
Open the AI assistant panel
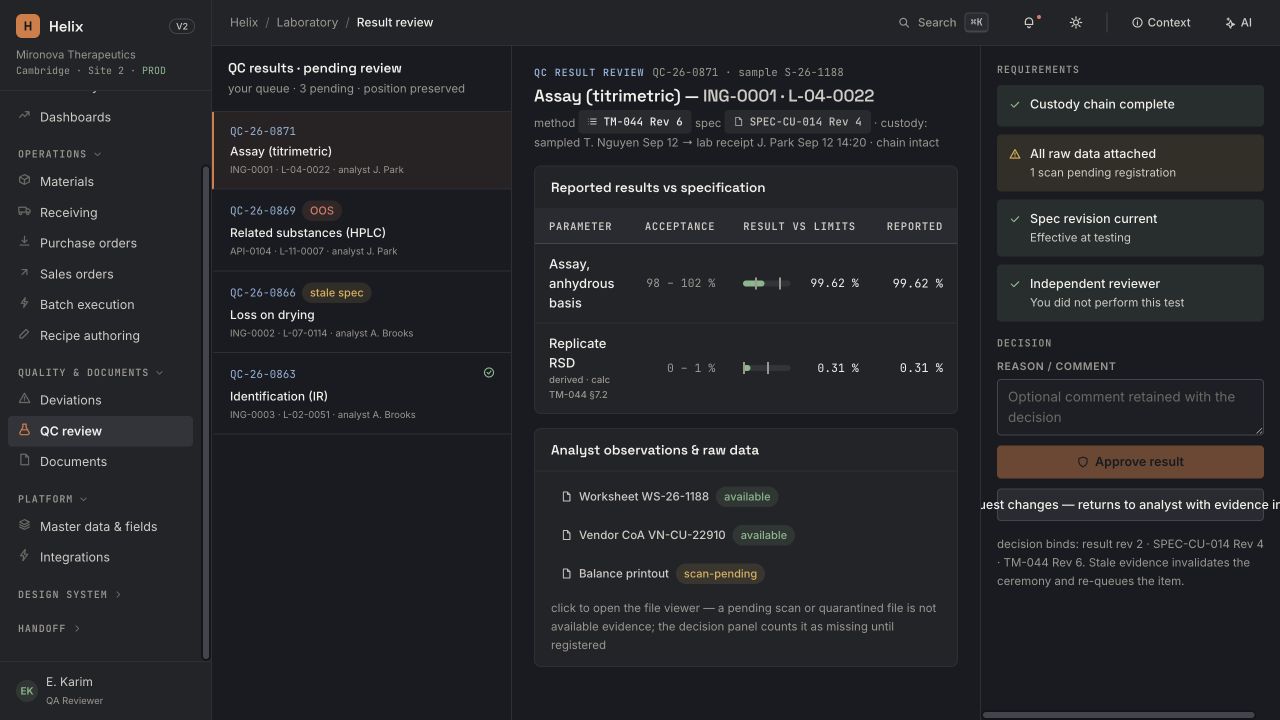coord(1238,22)
